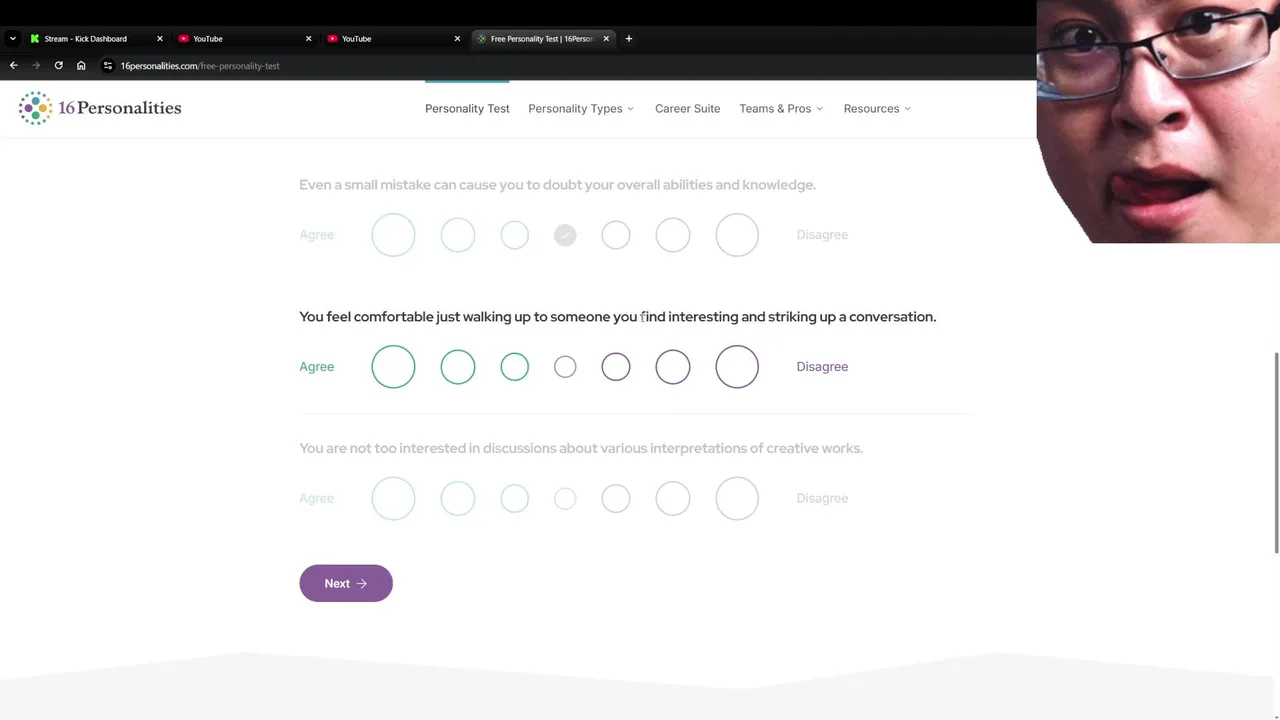Click the purple Next button
This screenshot has height=720, width=1280.
click(x=346, y=584)
